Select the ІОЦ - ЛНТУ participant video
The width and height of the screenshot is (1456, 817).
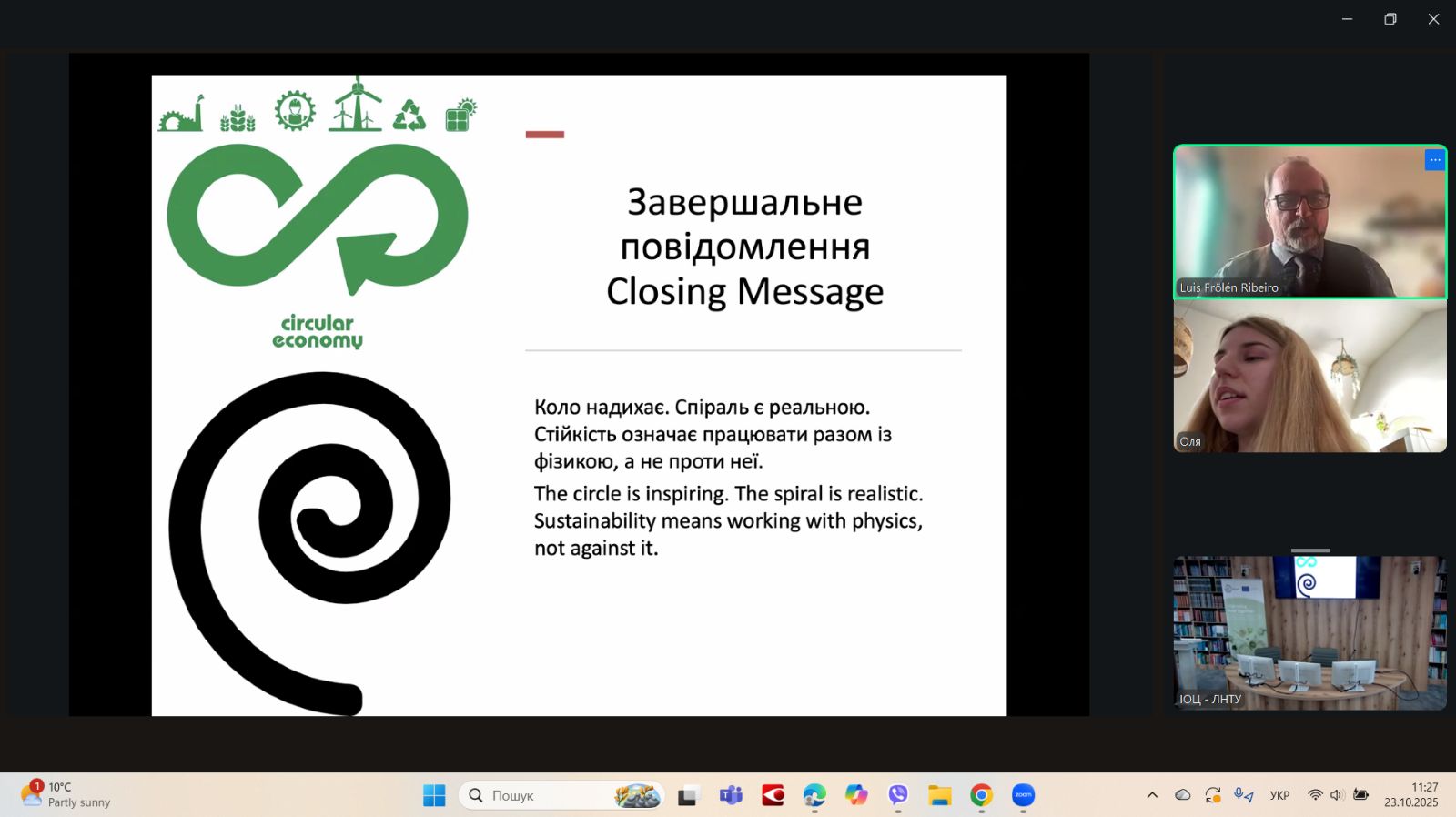(1309, 632)
